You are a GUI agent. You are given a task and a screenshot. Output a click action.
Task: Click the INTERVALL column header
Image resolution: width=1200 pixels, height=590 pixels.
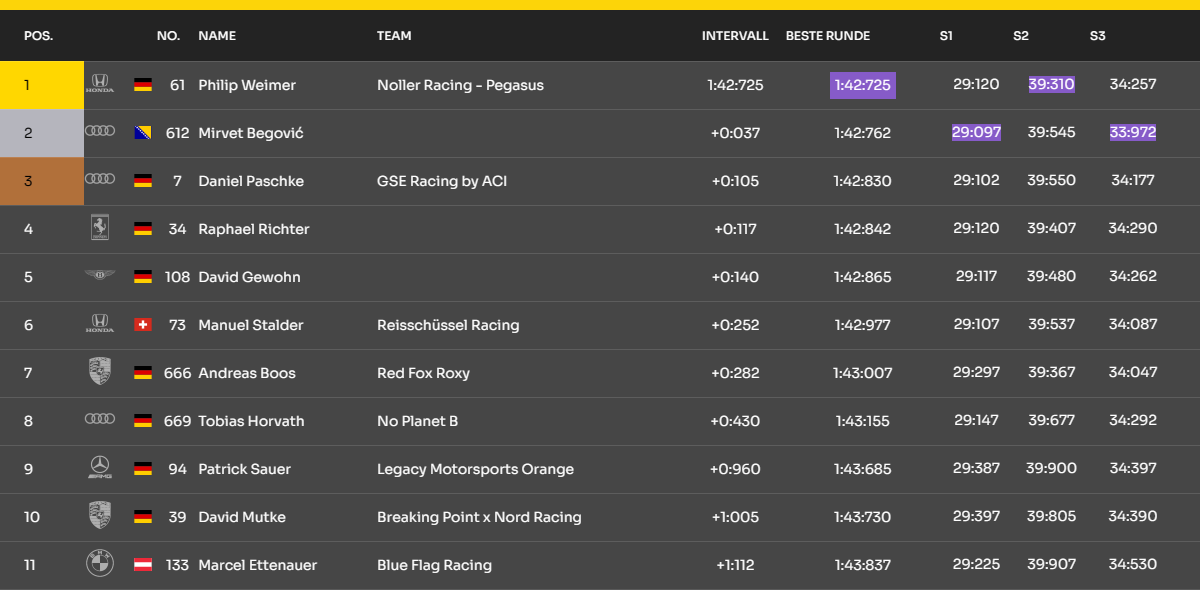(735, 36)
